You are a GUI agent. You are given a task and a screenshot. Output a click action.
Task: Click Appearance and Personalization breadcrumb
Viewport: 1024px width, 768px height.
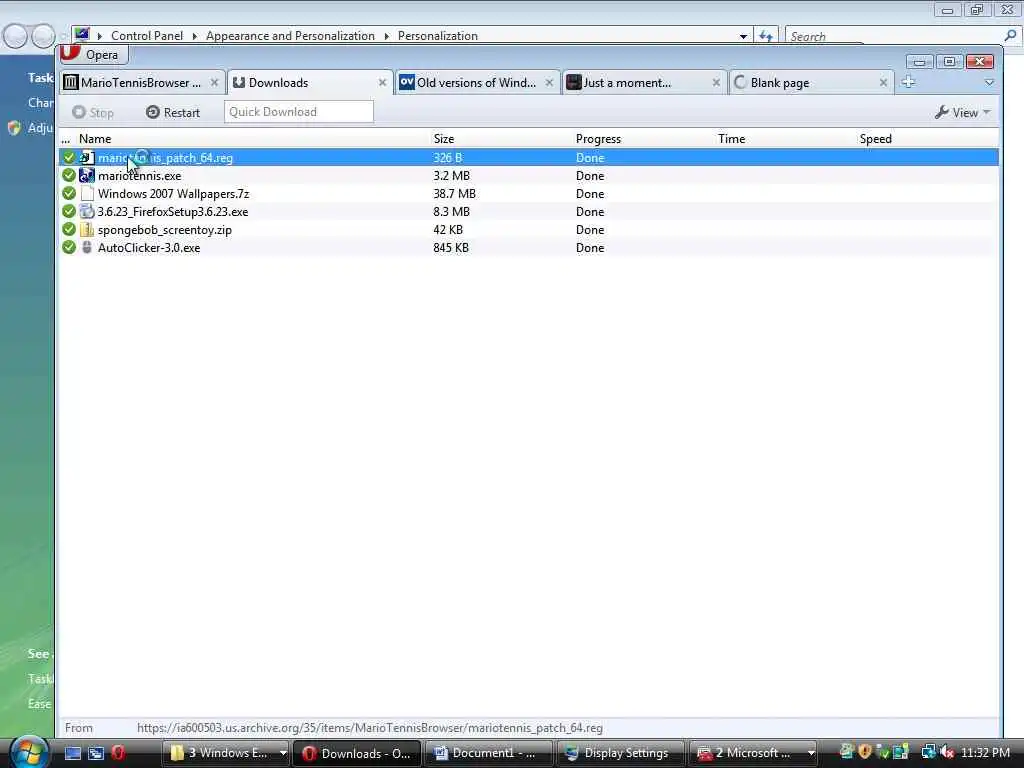click(290, 36)
